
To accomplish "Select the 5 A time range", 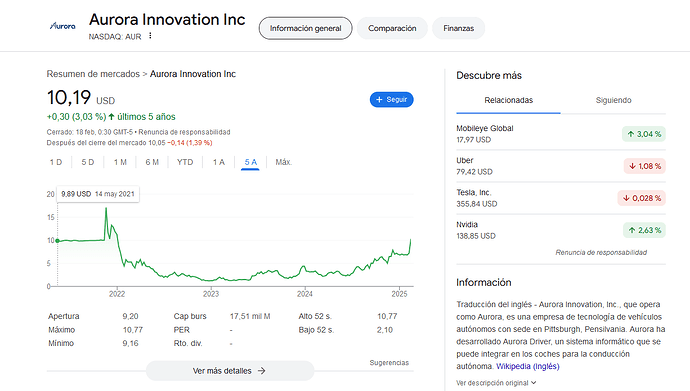I will click(x=250, y=162).
